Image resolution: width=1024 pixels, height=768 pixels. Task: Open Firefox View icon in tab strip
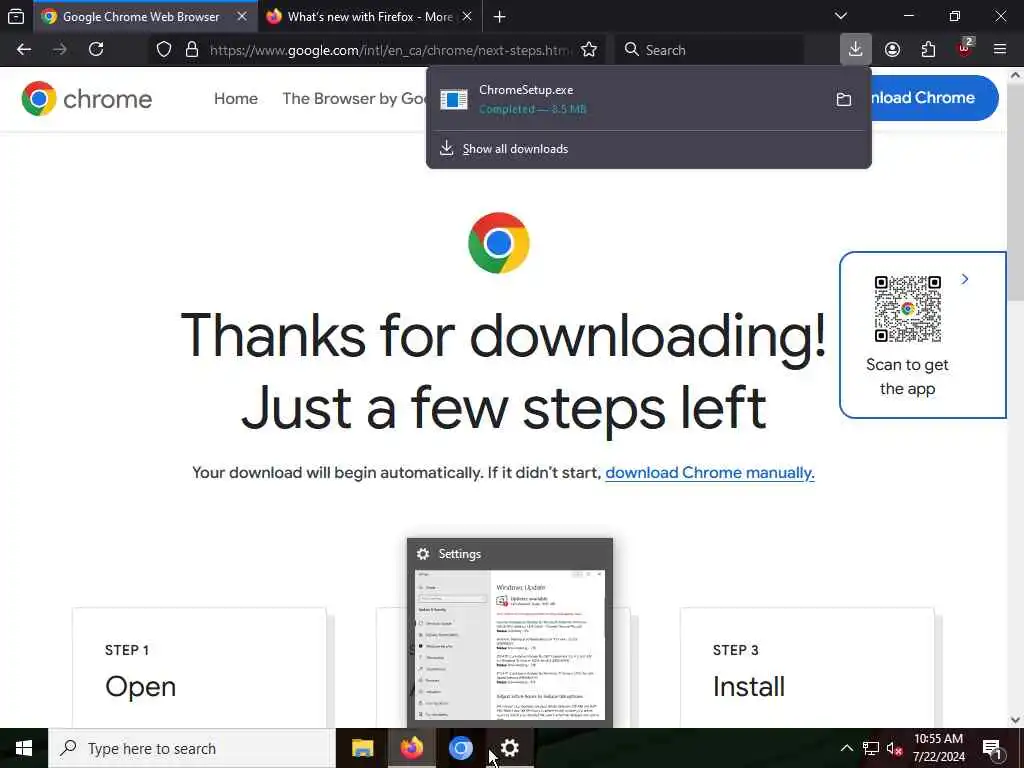(16, 16)
